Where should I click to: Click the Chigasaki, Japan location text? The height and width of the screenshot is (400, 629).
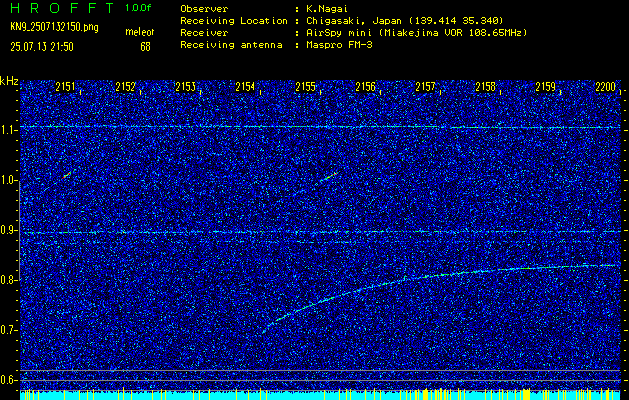[x=404, y=21]
